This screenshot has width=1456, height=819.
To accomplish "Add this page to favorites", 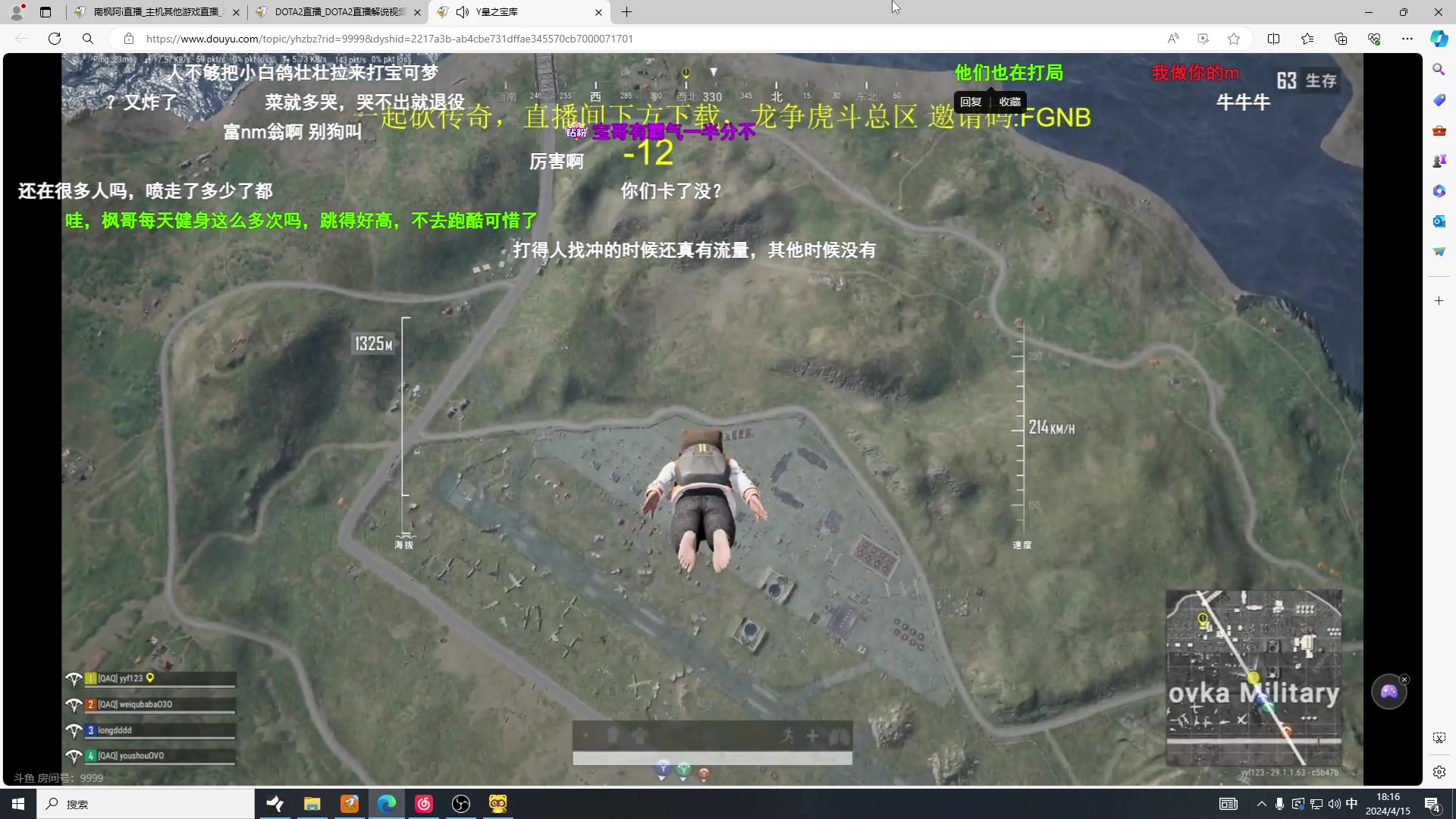I will tap(1234, 39).
